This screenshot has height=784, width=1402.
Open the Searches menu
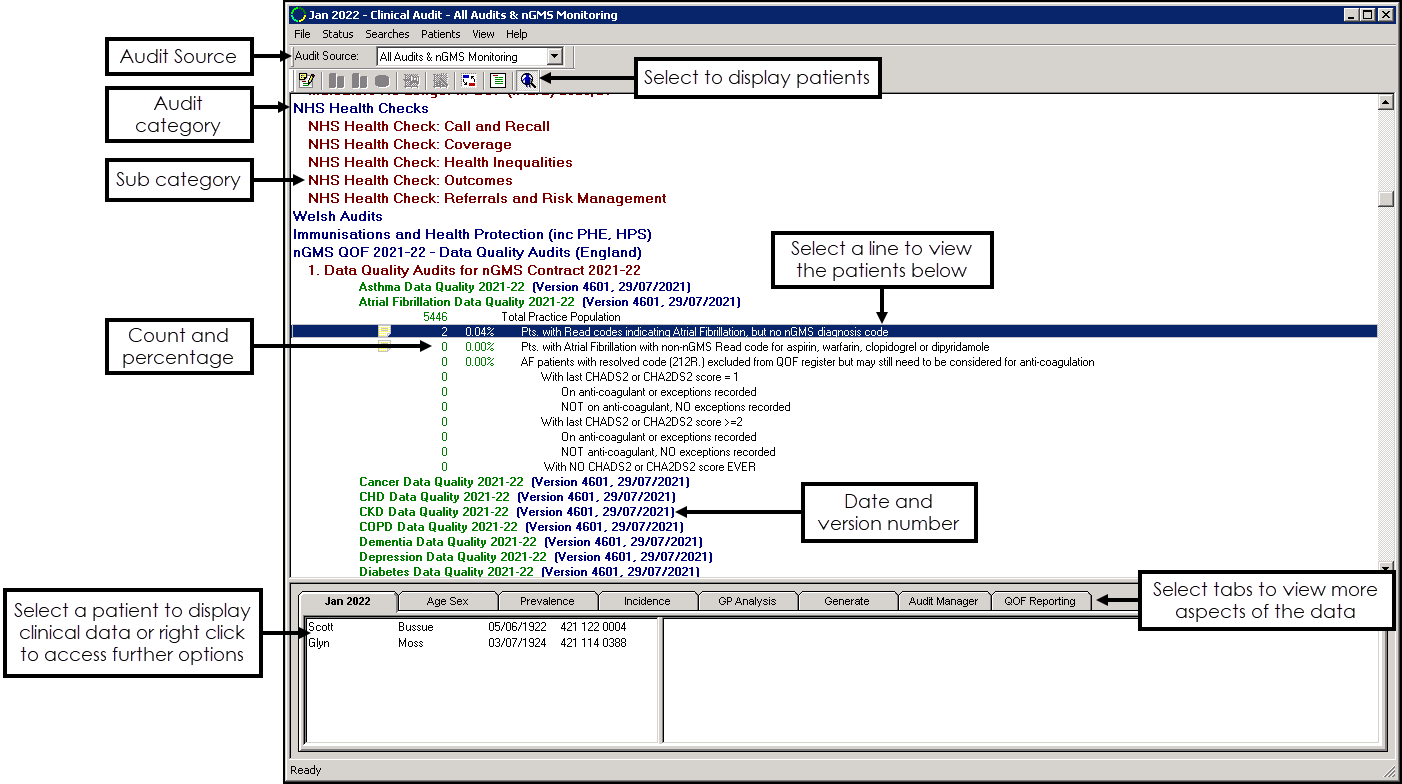point(387,34)
